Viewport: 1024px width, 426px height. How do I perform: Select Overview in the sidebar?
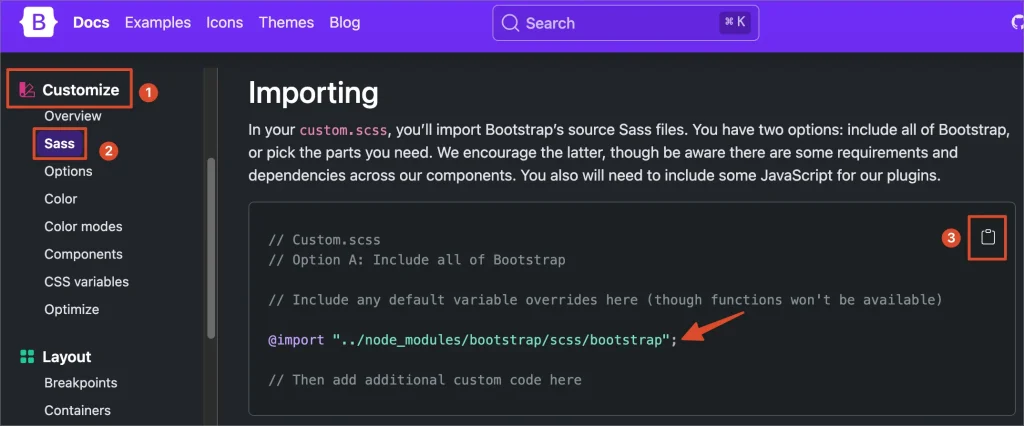(73, 116)
